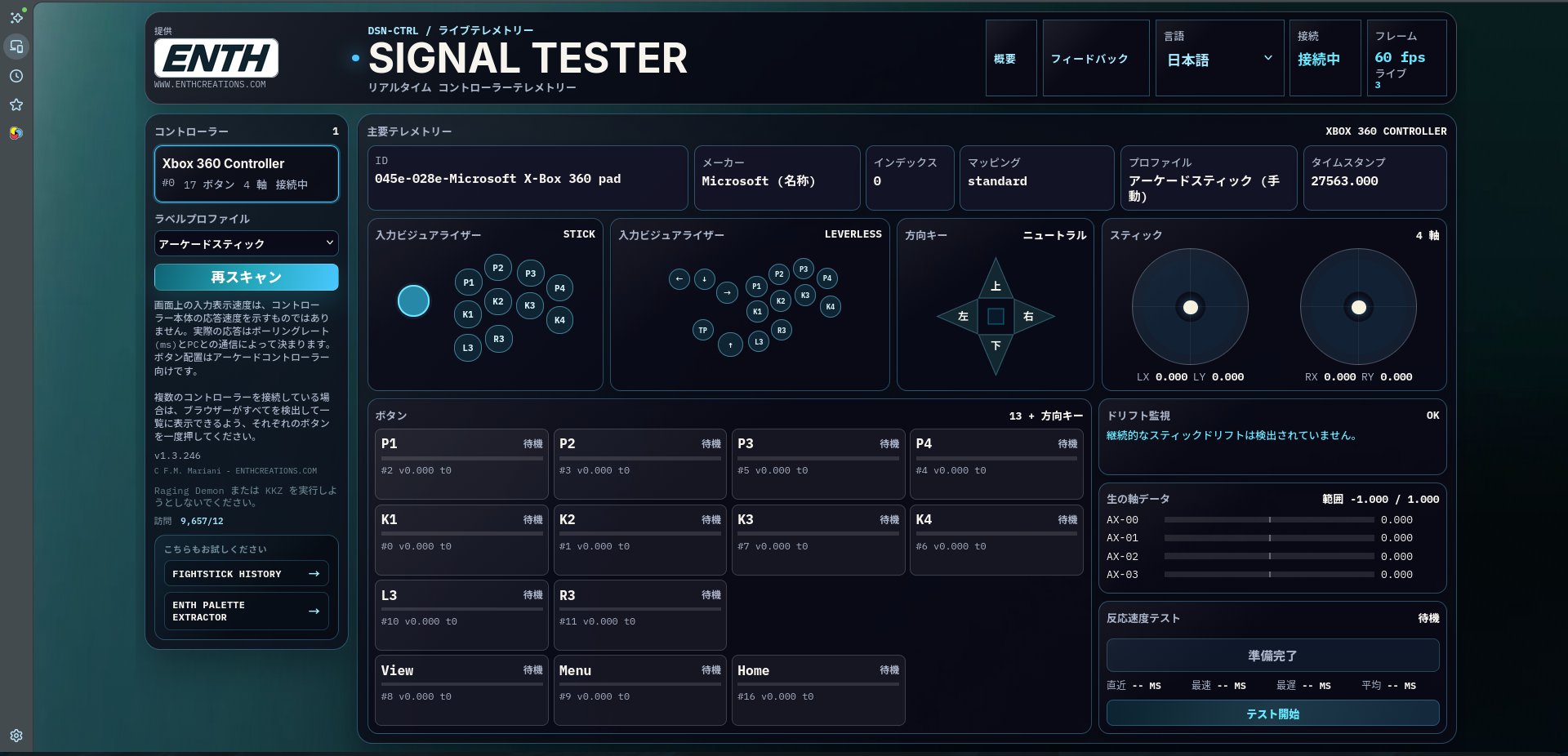Click the R3 circle in the STICK visualizer
This screenshot has height=756, width=1568.
tap(499, 339)
